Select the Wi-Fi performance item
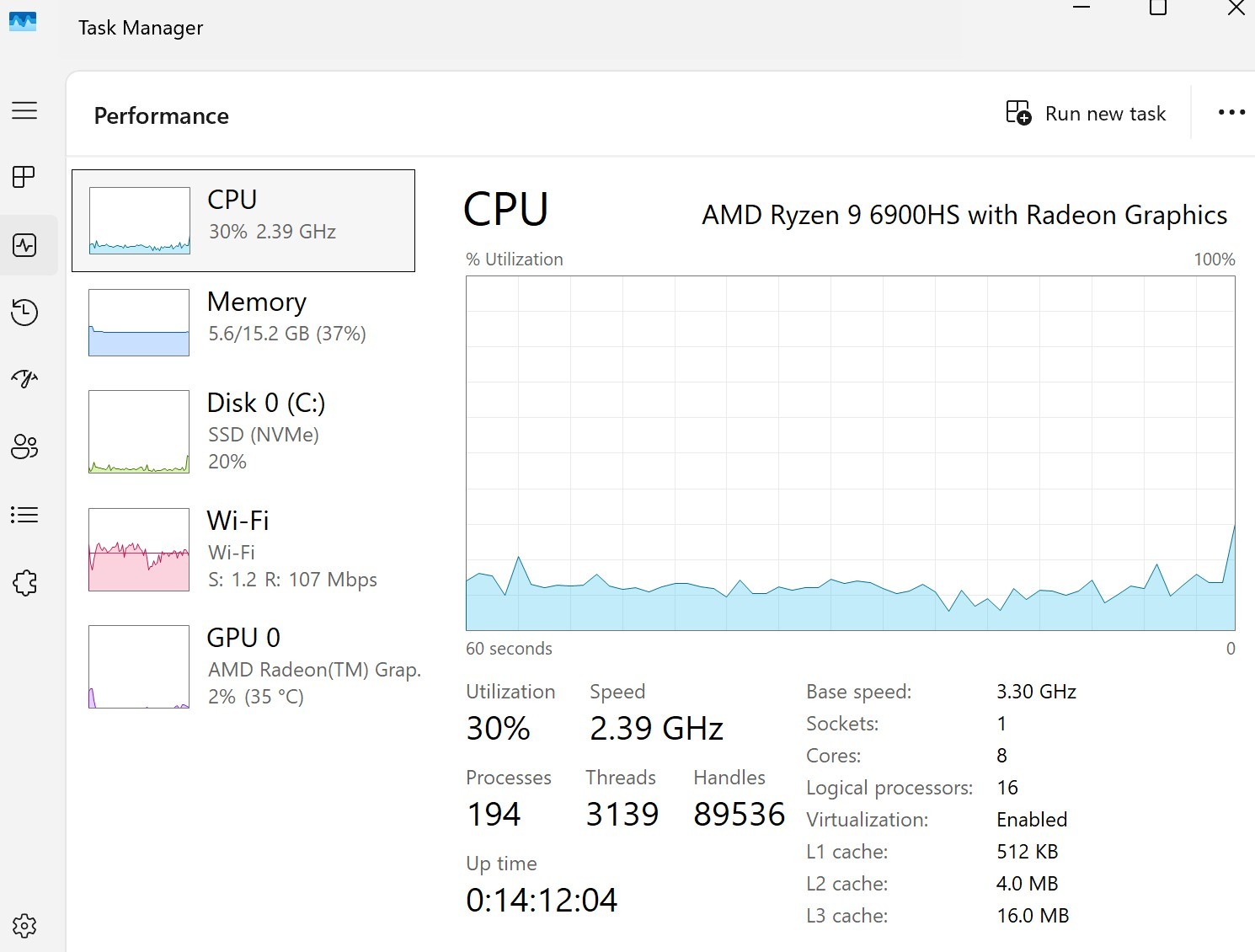 [243, 549]
